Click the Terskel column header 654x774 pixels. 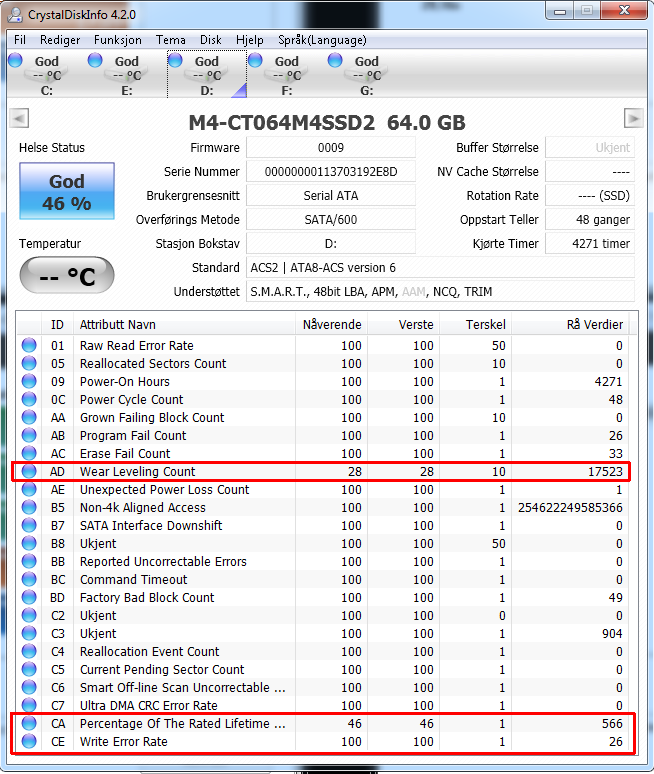(475, 324)
